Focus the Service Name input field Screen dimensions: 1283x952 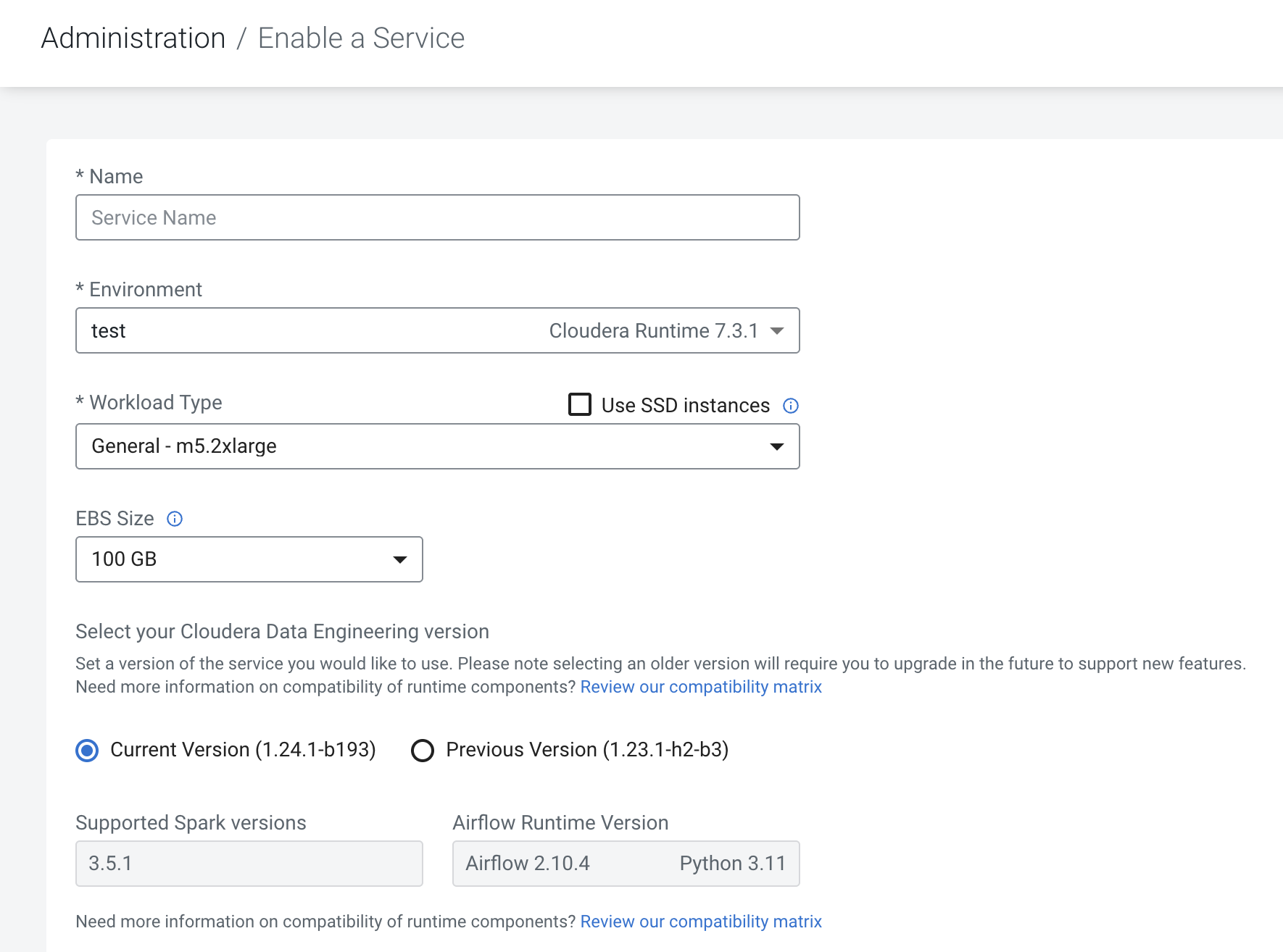(437, 217)
